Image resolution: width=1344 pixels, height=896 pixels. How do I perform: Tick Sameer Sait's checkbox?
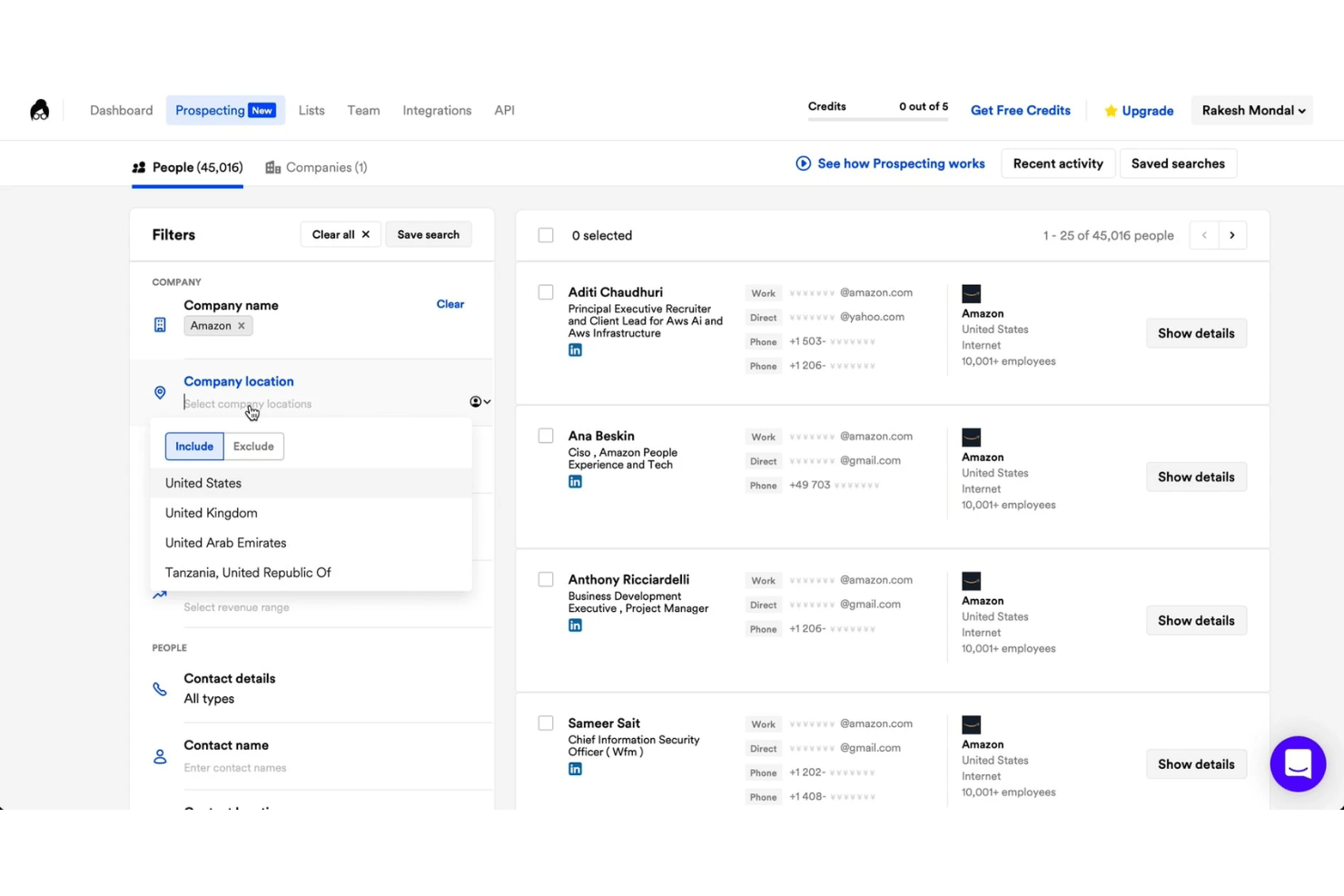click(546, 724)
